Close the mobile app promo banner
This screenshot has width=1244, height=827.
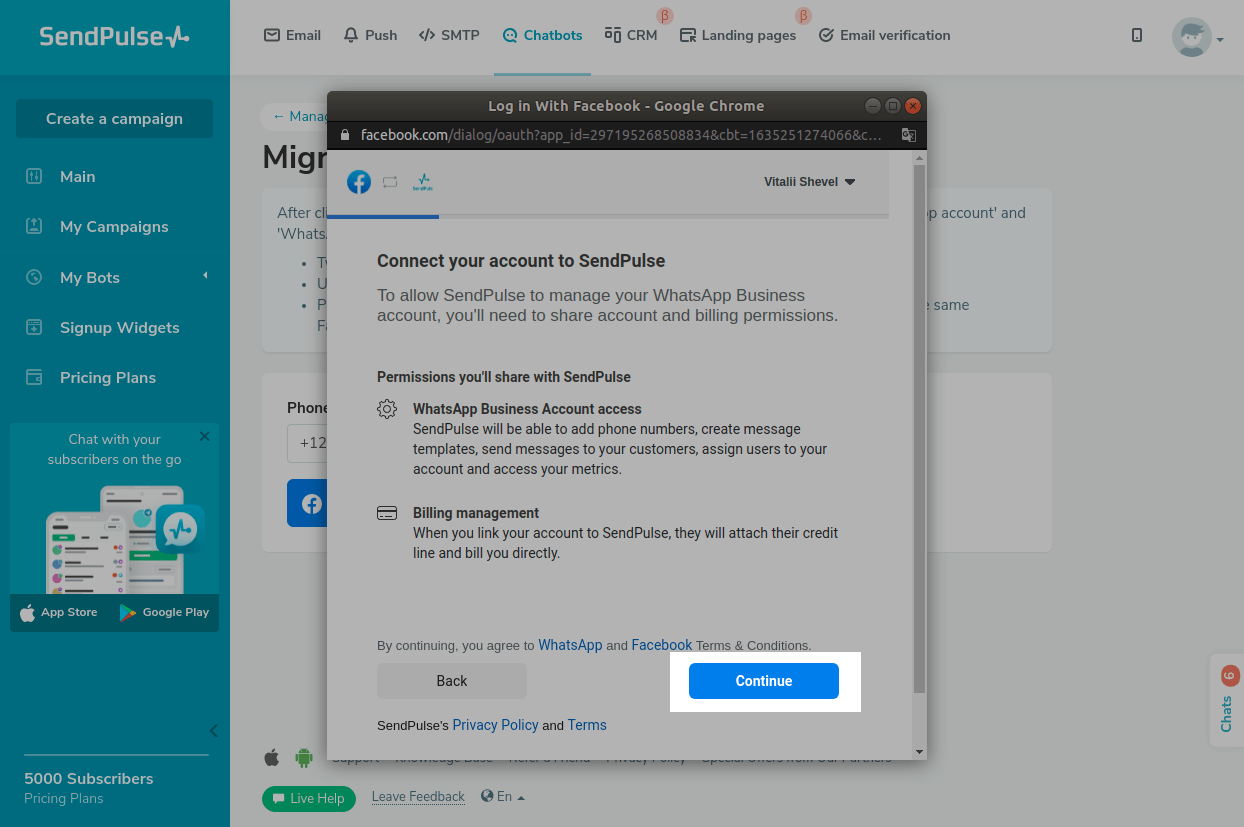click(205, 436)
